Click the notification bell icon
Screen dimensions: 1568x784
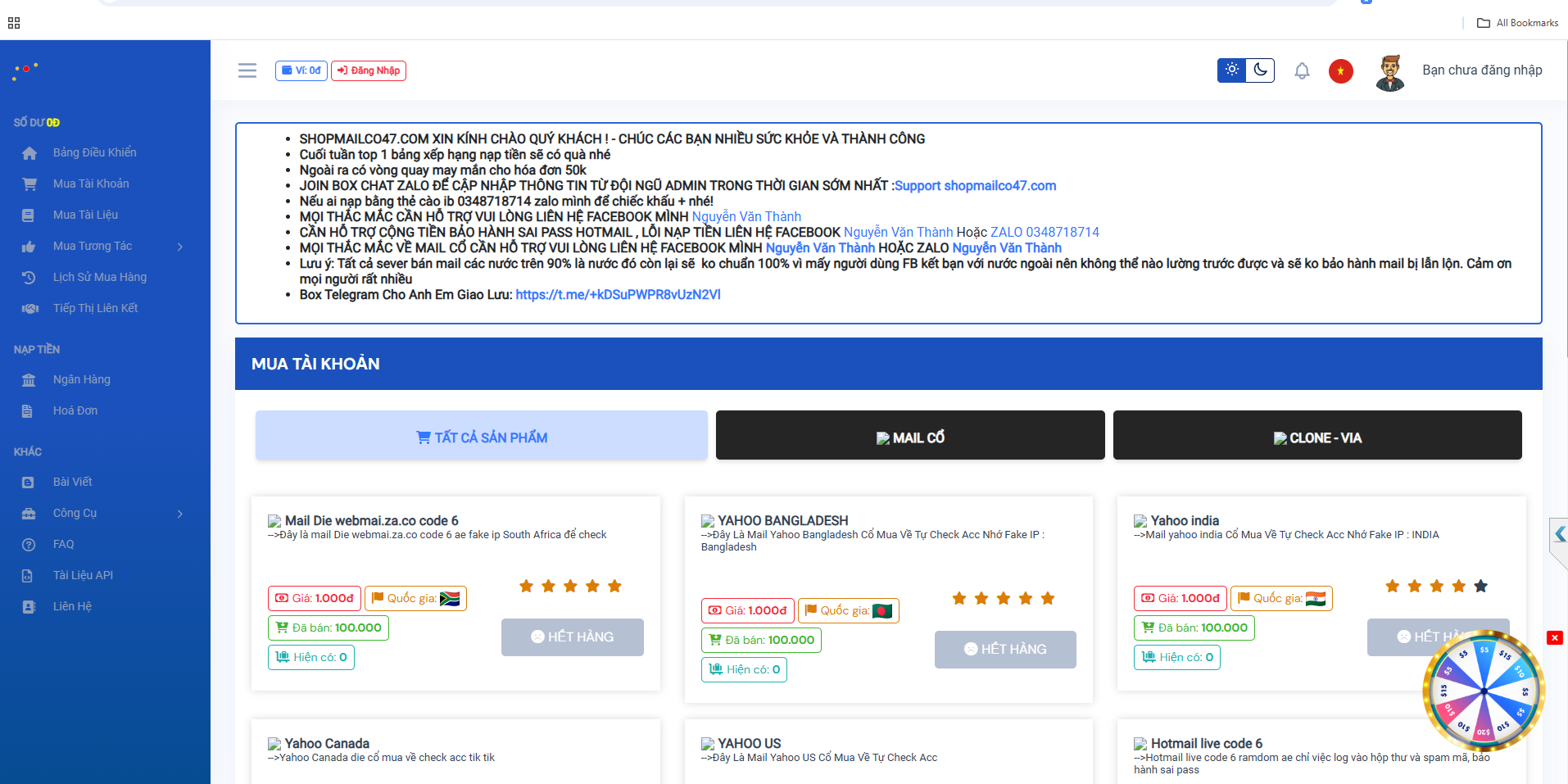[1302, 71]
